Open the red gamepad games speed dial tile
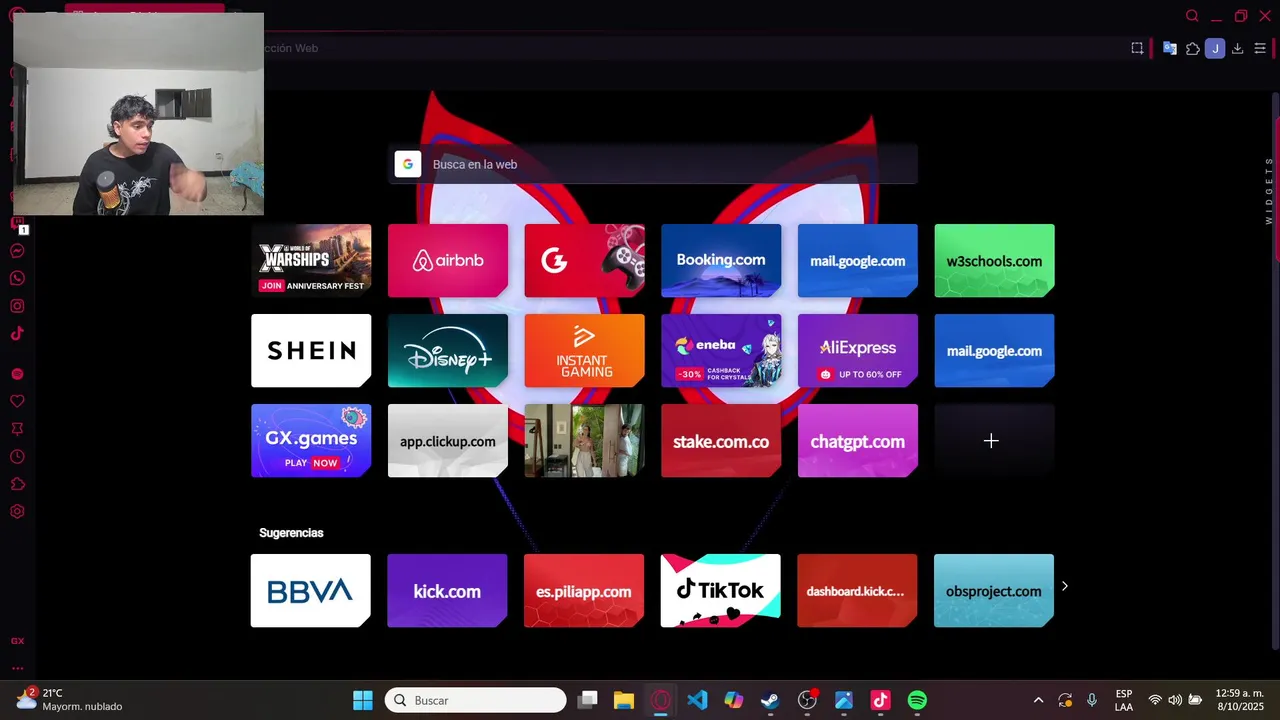The width and height of the screenshot is (1280, 720). coord(584,260)
